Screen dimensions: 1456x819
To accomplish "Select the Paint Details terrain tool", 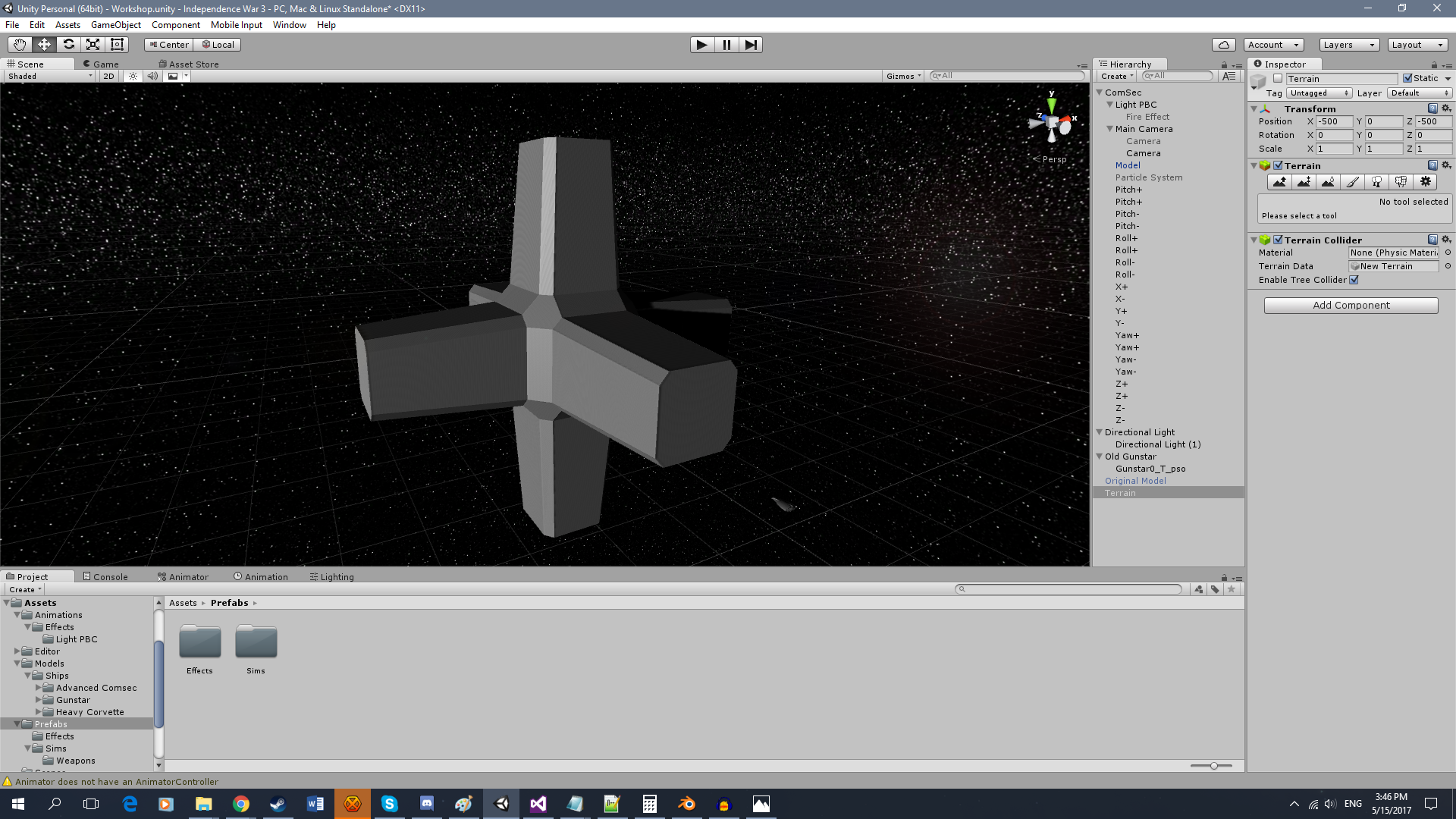I will pyautogui.click(x=1401, y=182).
